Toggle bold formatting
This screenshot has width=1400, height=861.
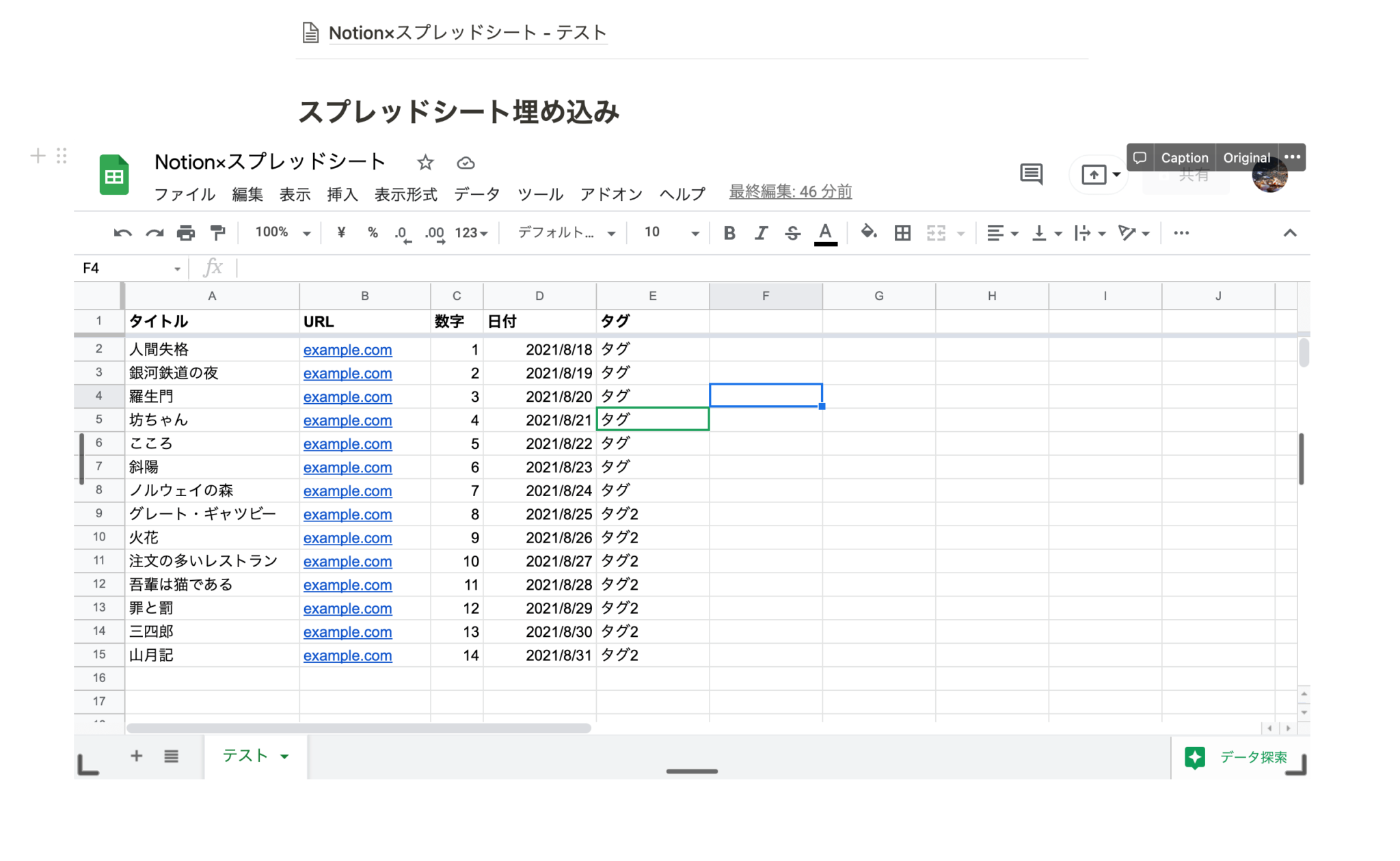click(x=729, y=232)
